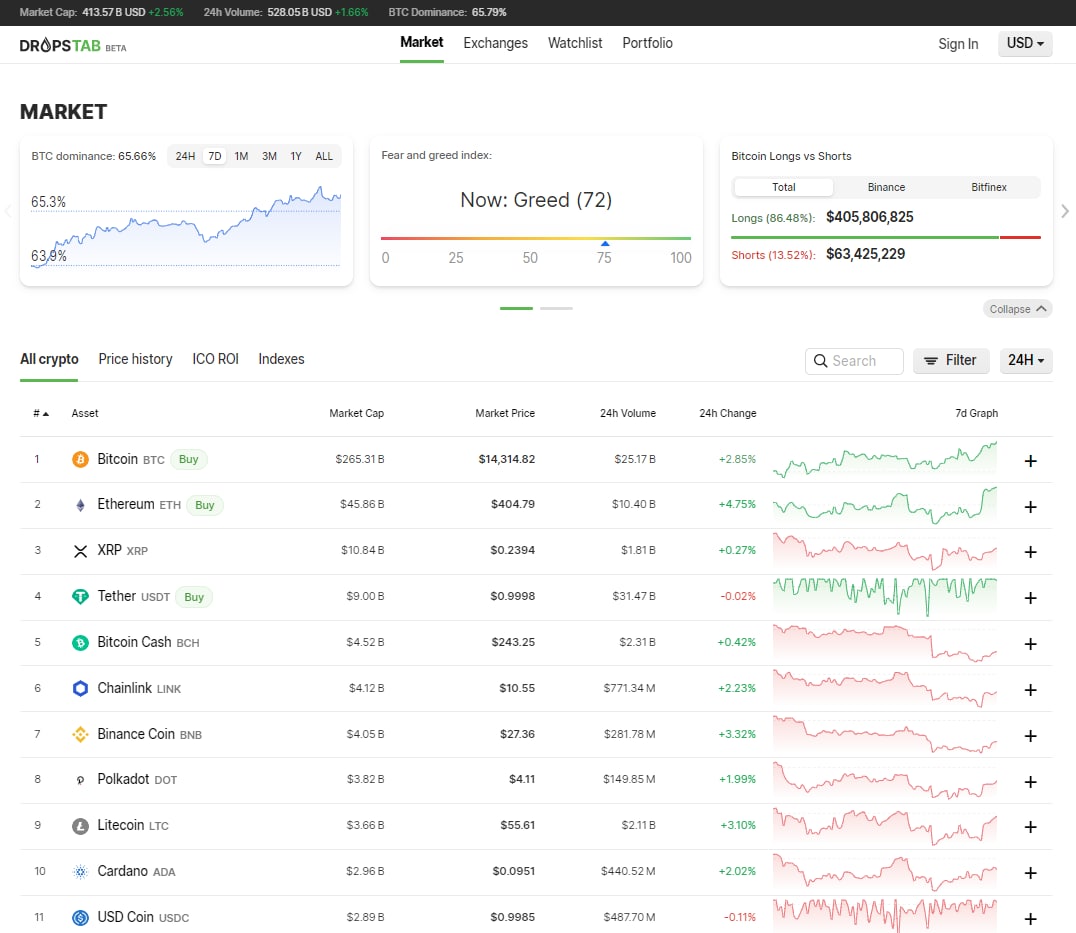This screenshot has height=933, width=1076.
Task: Open the Filter options button
Action: point(951,360)
